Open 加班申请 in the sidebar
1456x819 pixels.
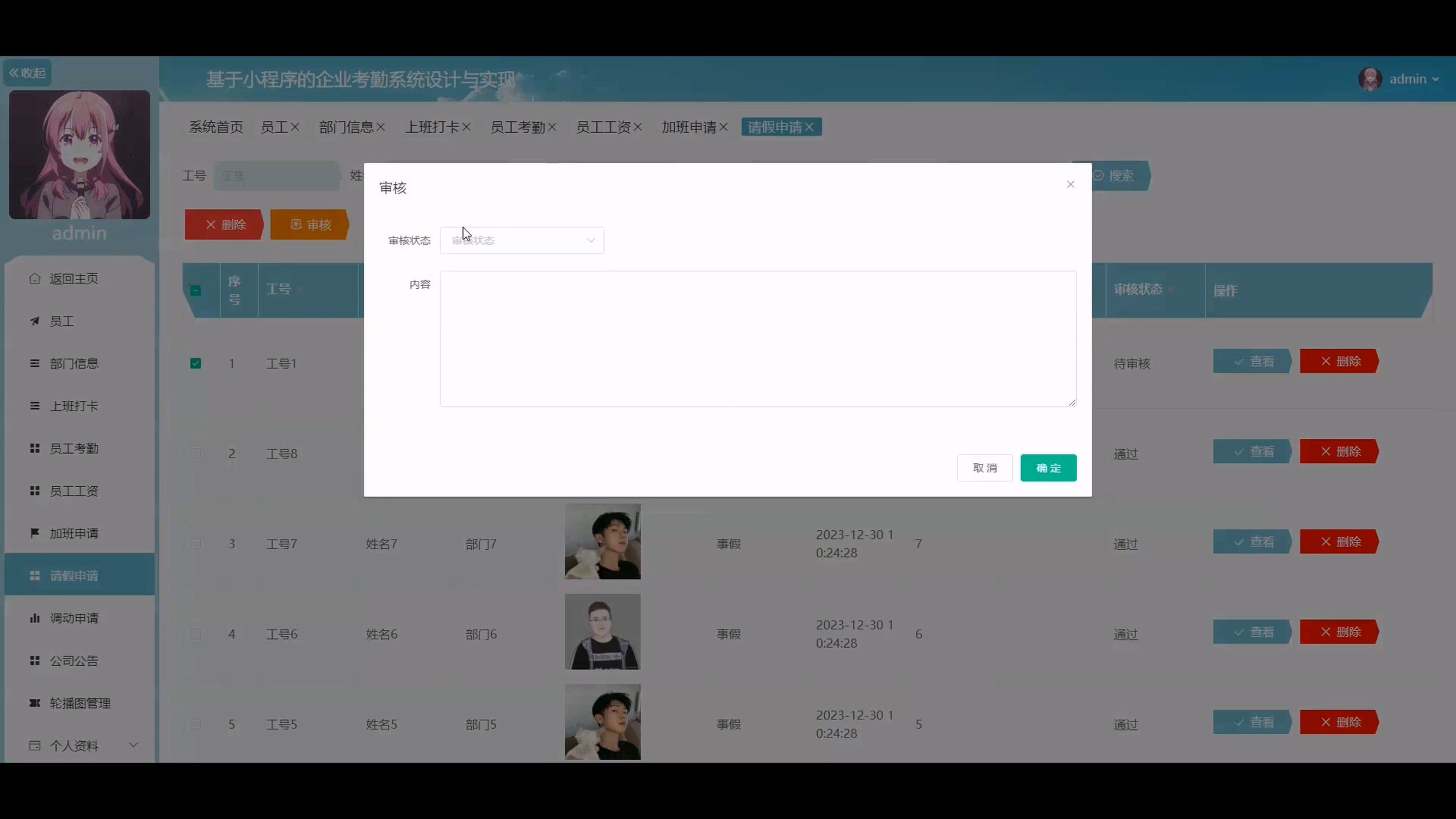tap(79, 533)
